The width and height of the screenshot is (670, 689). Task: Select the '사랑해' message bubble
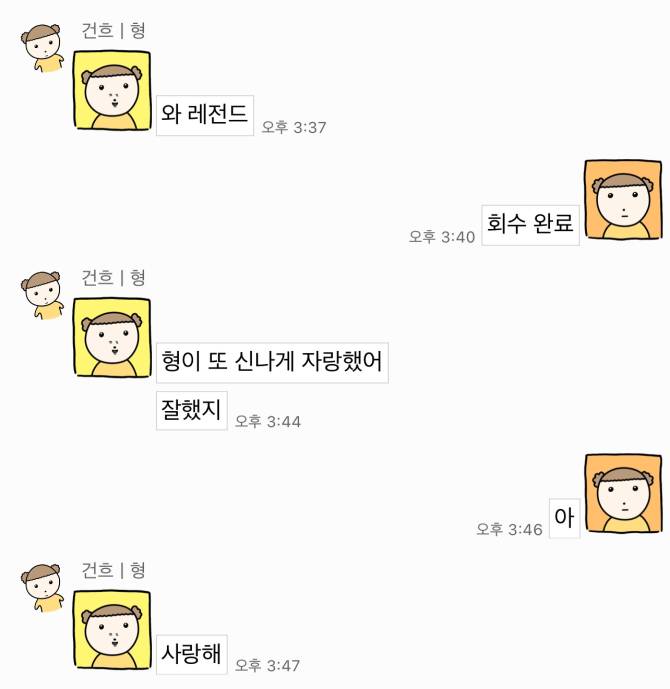click(192, 654)
